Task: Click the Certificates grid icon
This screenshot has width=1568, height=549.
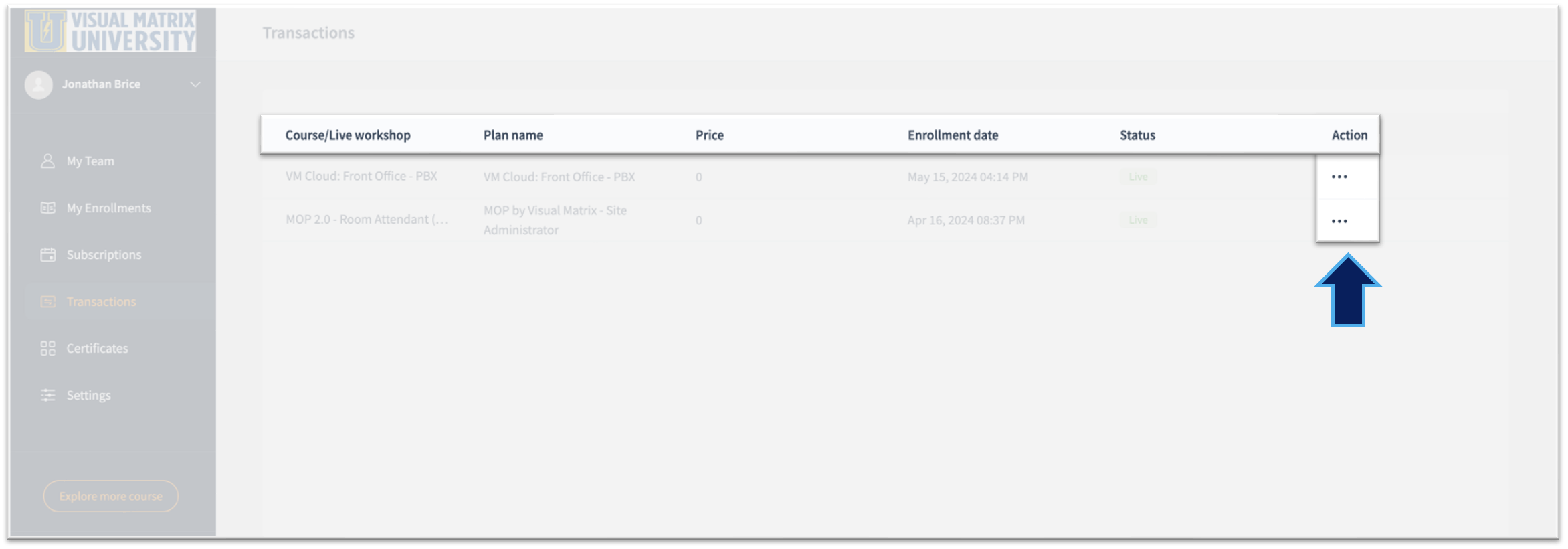Action: pos(47,349)
